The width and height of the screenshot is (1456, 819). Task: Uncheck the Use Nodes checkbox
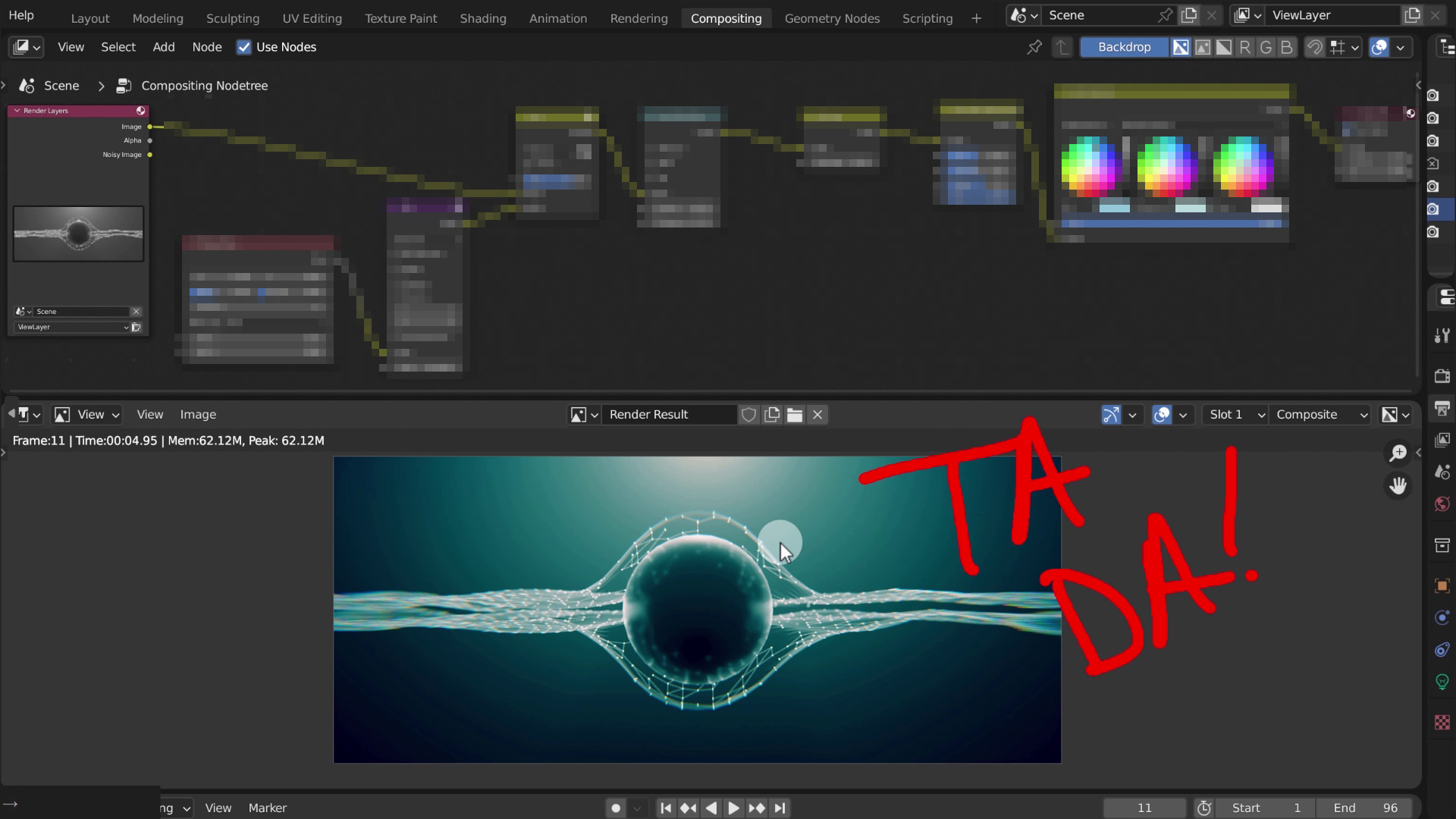(x=244, y=47)
